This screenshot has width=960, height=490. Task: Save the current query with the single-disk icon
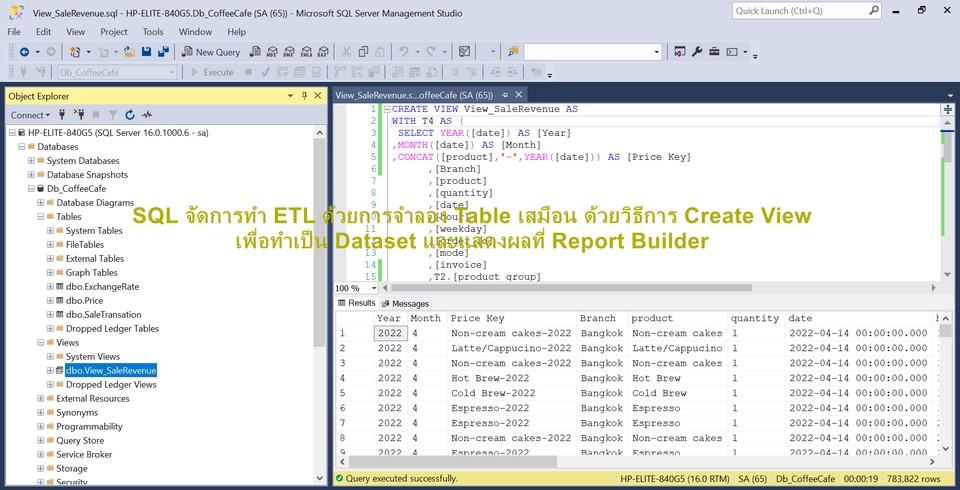(x=146, y=52)
